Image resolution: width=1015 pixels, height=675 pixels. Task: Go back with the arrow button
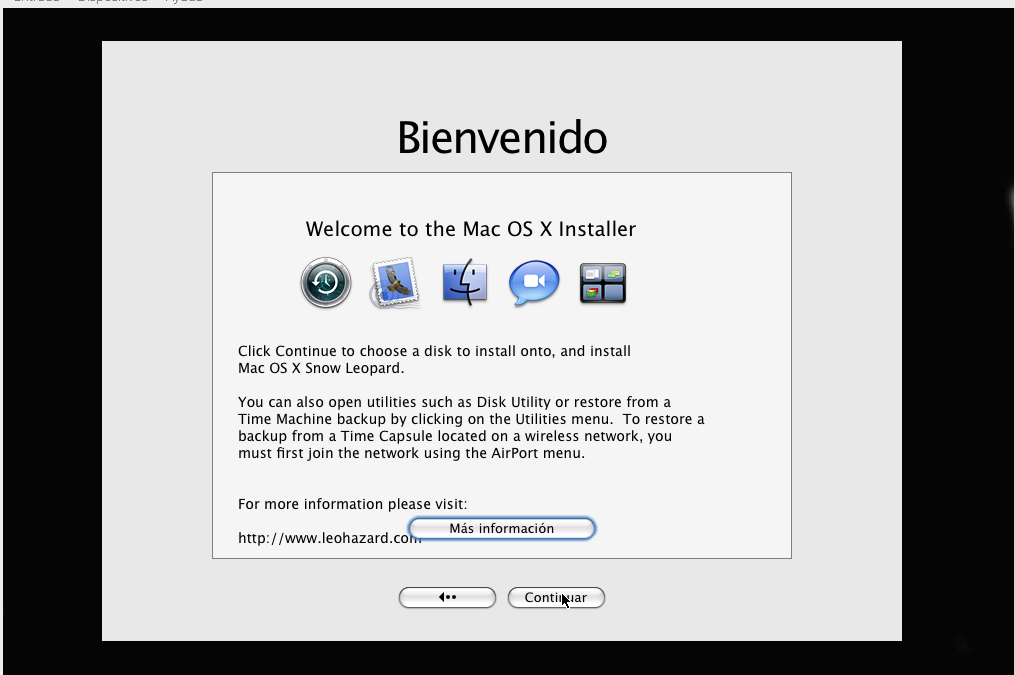(x=447, y=597)
